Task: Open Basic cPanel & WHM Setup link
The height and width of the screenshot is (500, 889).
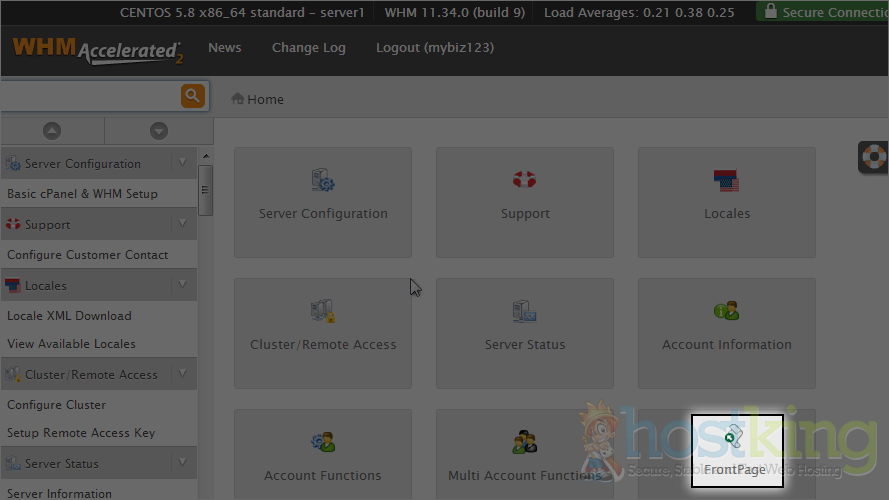Action: pyautogui.click(x=82, y=193)
